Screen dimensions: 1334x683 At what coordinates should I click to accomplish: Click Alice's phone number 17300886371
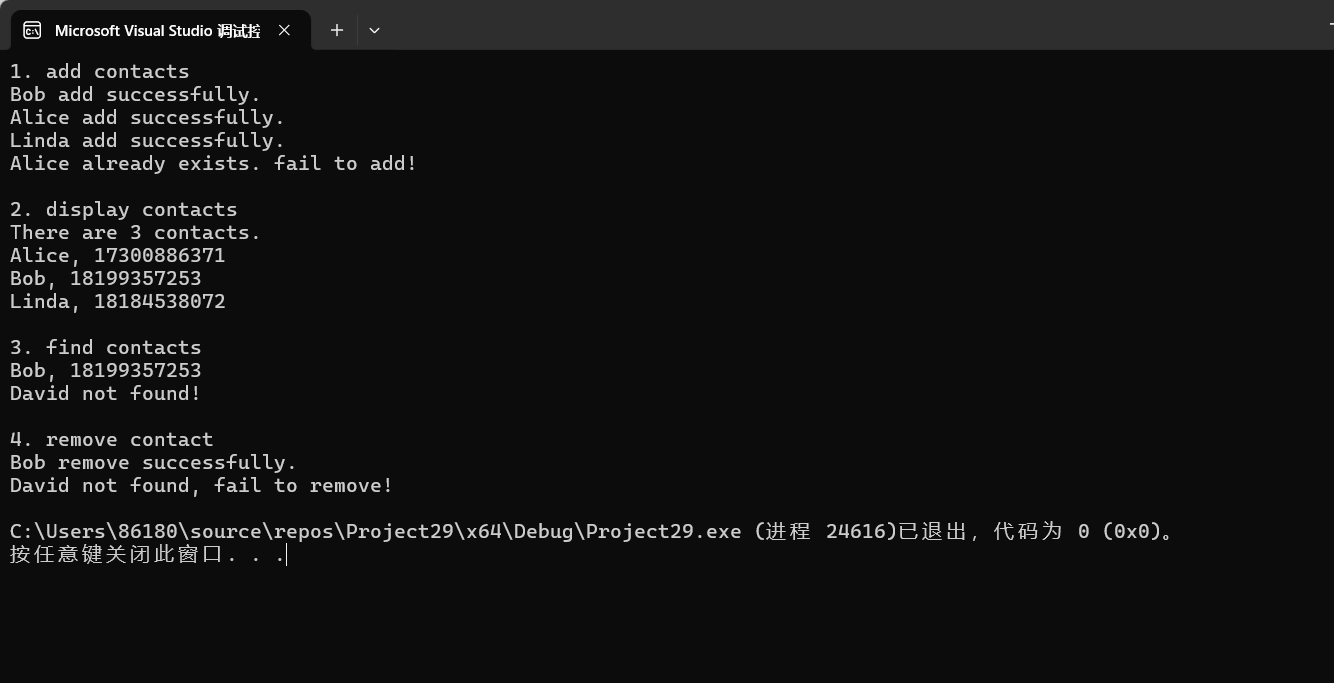(x=159, y=256)
